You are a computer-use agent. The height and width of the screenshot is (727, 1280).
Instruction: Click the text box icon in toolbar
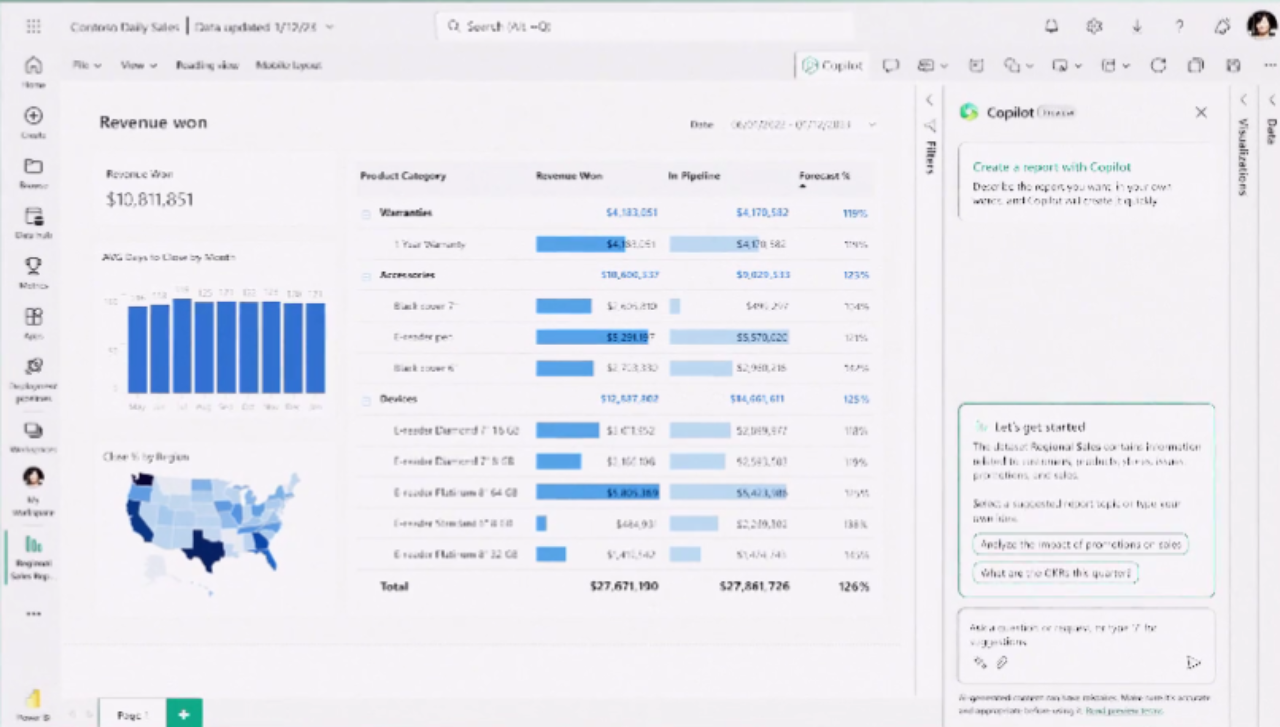click(x=976, y=65)
